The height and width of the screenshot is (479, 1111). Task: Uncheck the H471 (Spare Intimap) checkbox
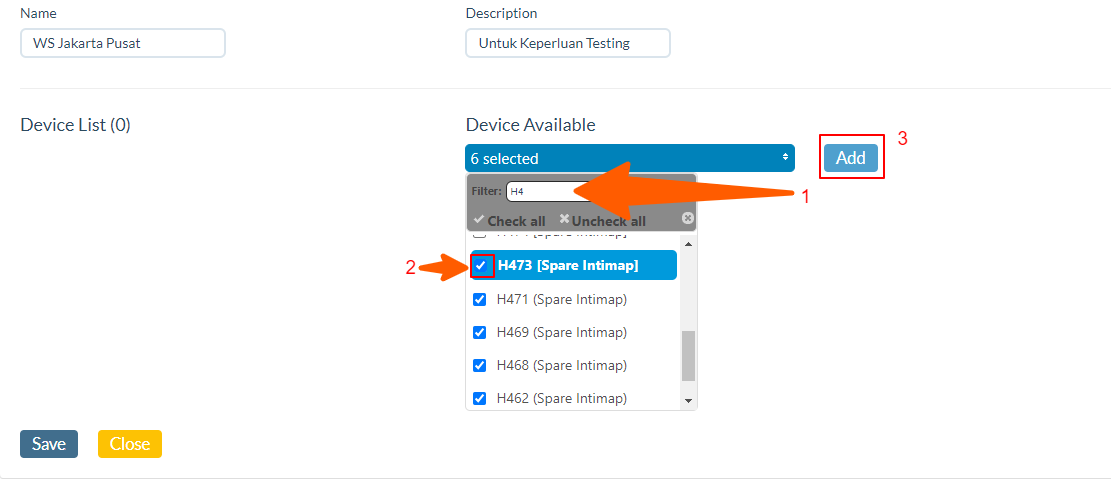(480, 299)
